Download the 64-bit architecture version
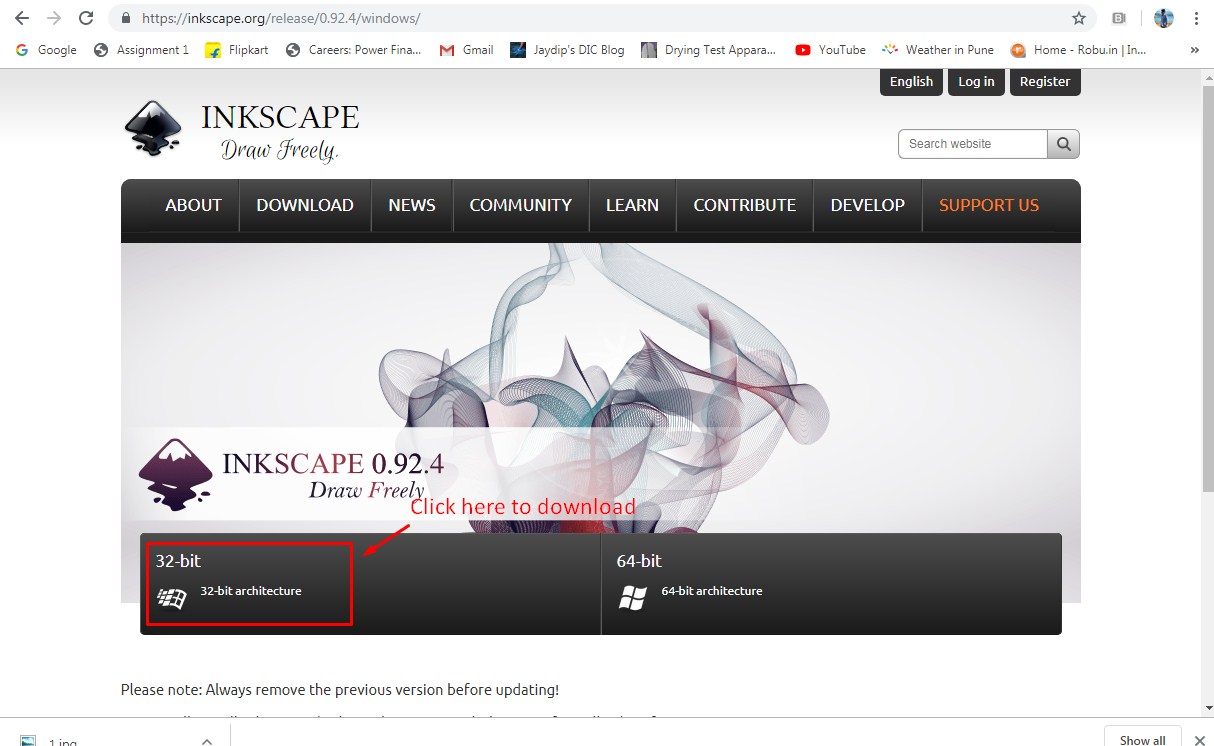Image resolution: width=1214 pixels, height=746 pixels. click(831, 584)
